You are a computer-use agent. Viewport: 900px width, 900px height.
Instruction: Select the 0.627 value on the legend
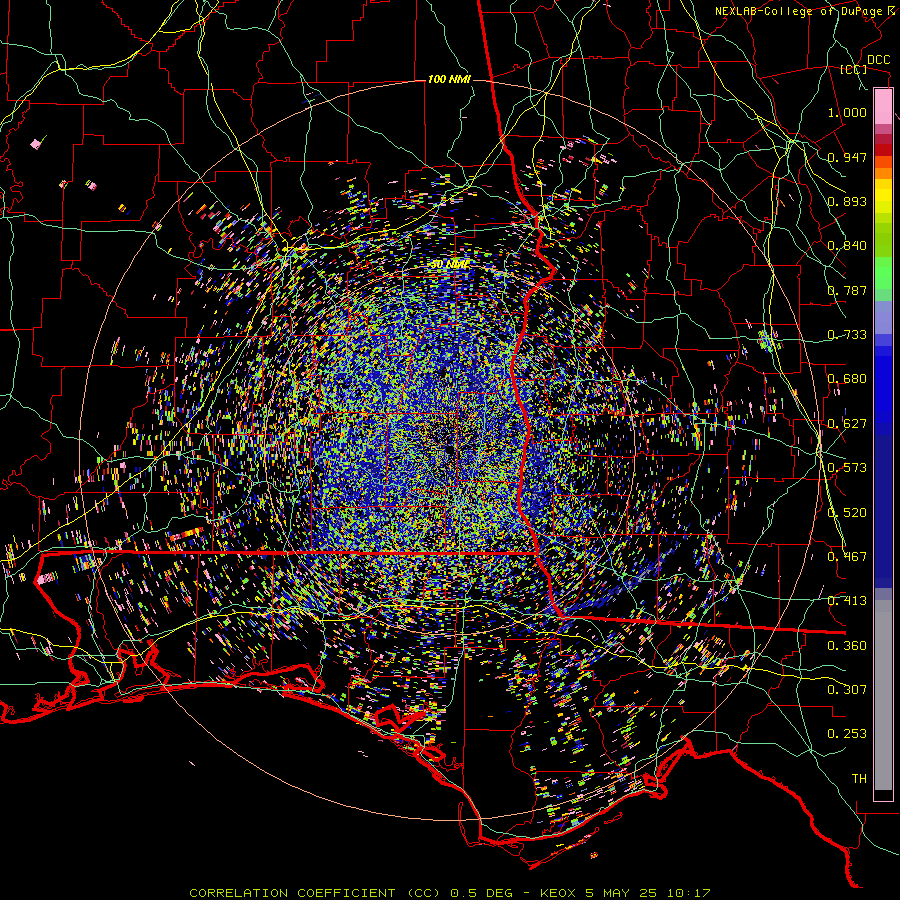click(847, 424)
